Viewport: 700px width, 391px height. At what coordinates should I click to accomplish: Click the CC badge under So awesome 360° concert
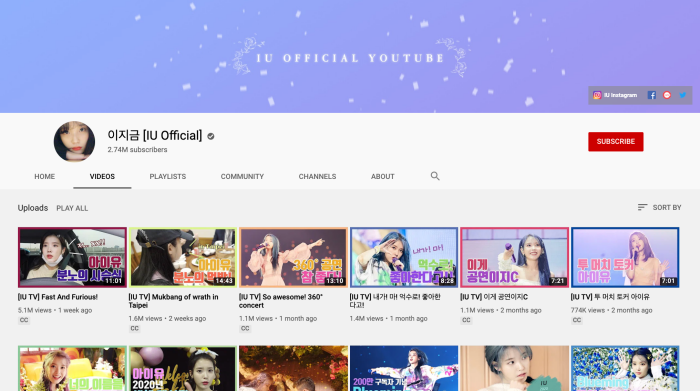(x=245, y=329)
